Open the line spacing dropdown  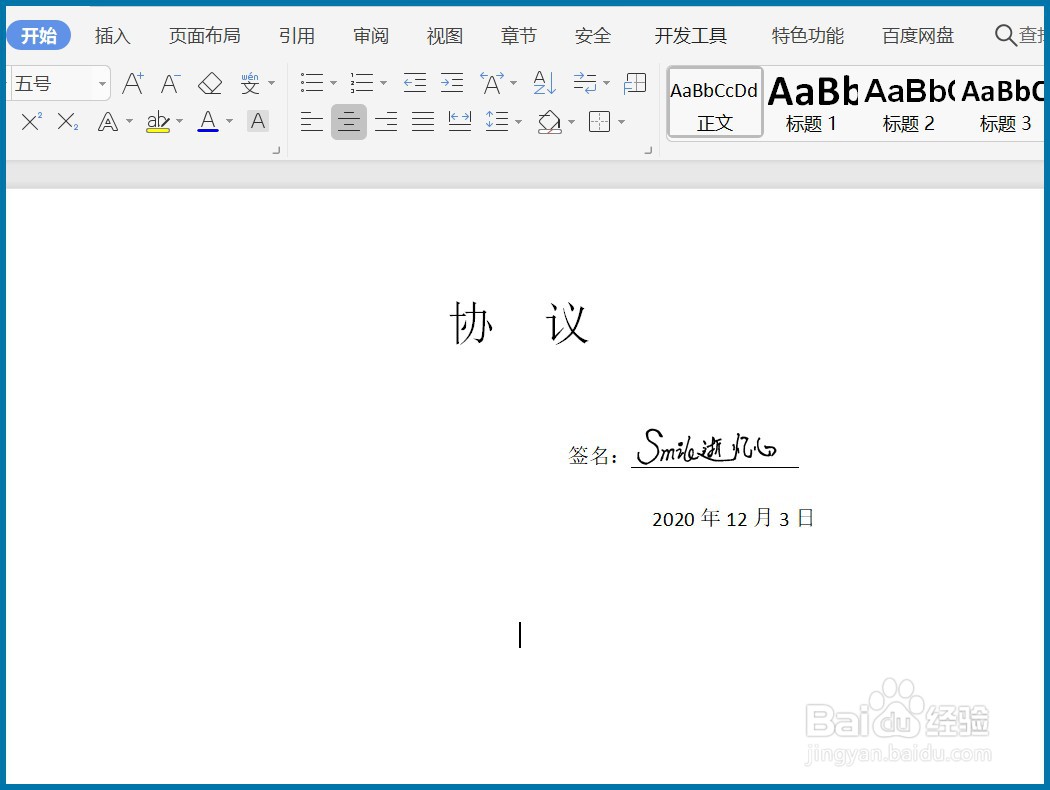(x=519, y=121)
